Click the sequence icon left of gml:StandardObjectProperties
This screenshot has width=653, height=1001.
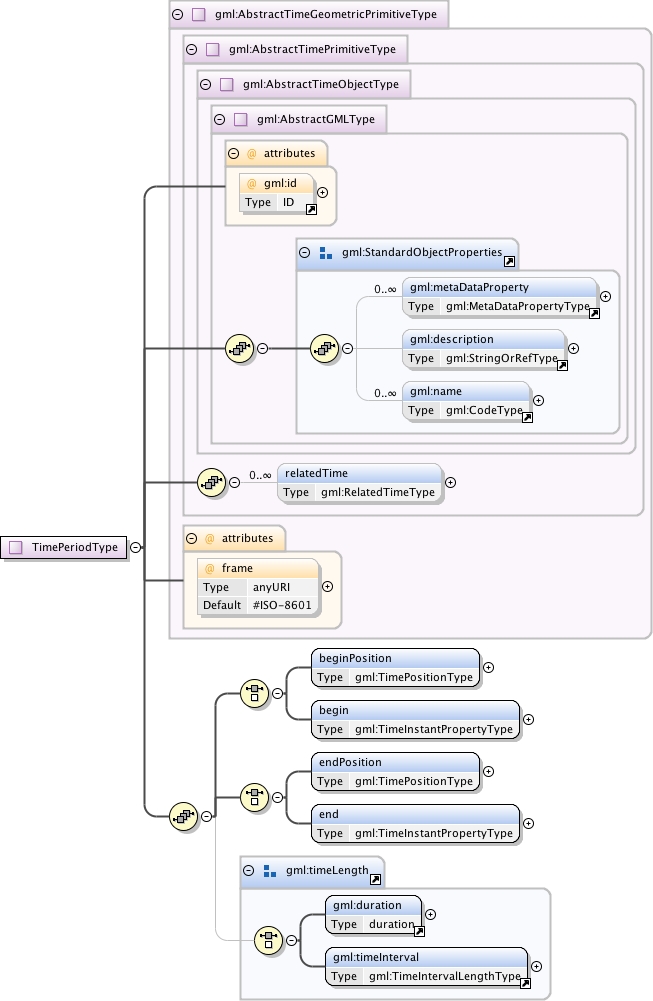(x=240, y=349)
